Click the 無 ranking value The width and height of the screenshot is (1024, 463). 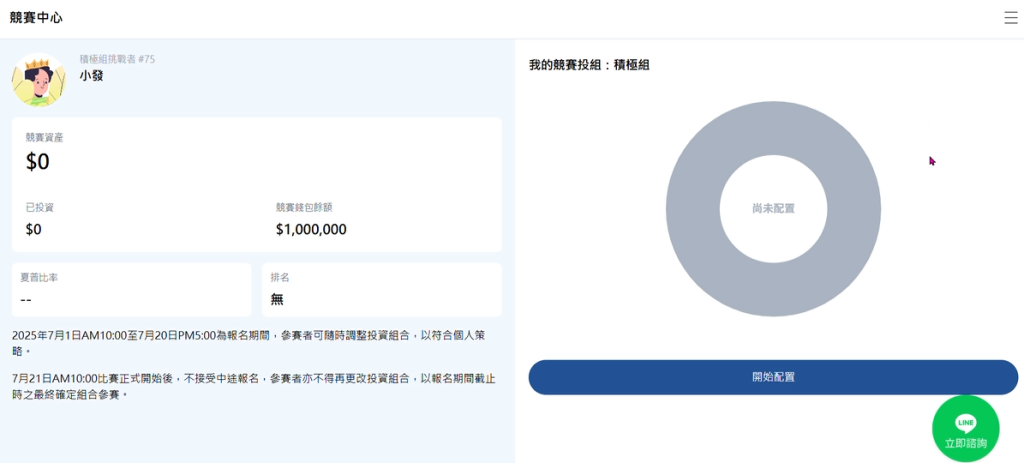click(277, 299)
